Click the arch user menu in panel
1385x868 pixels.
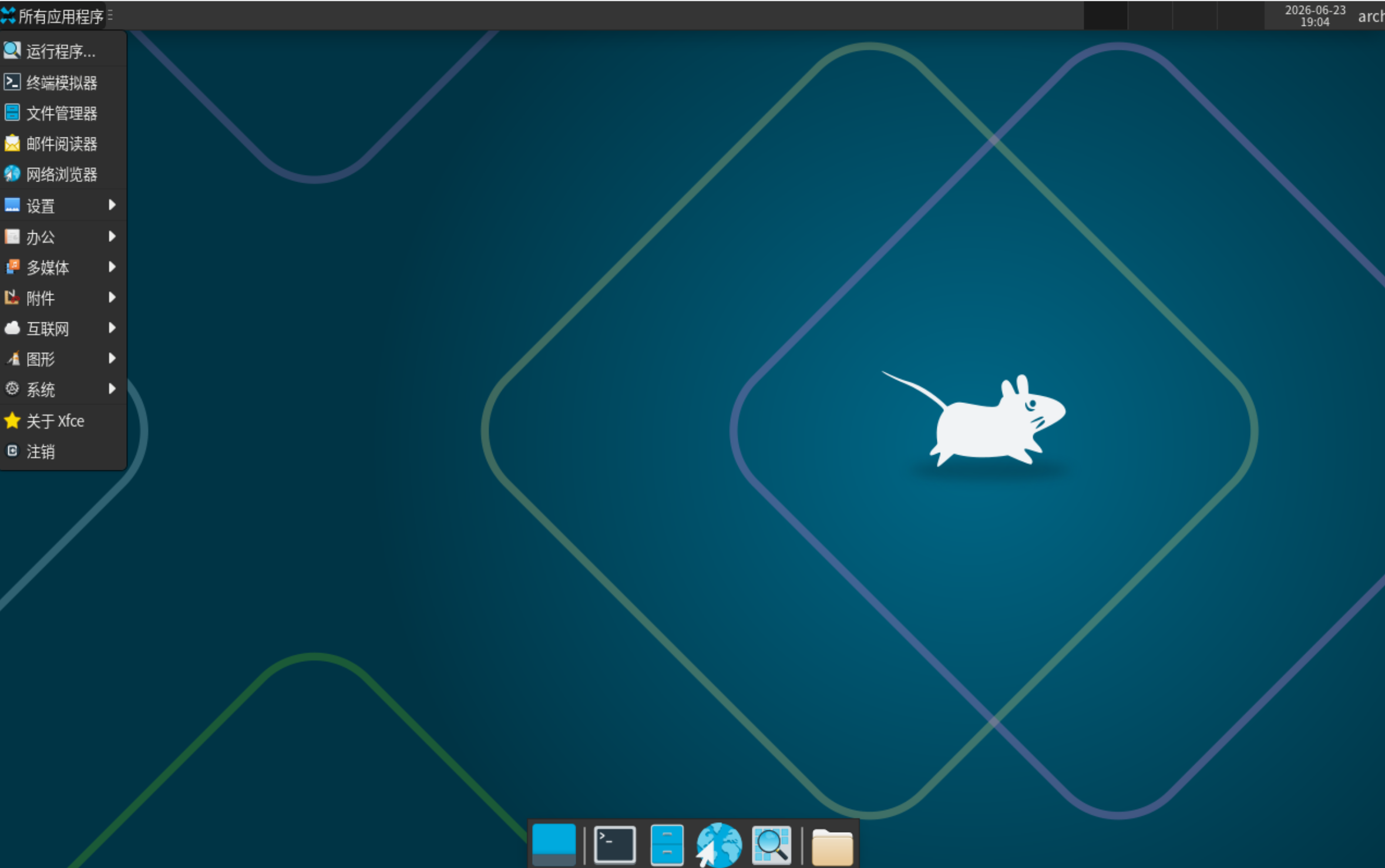1370,16
